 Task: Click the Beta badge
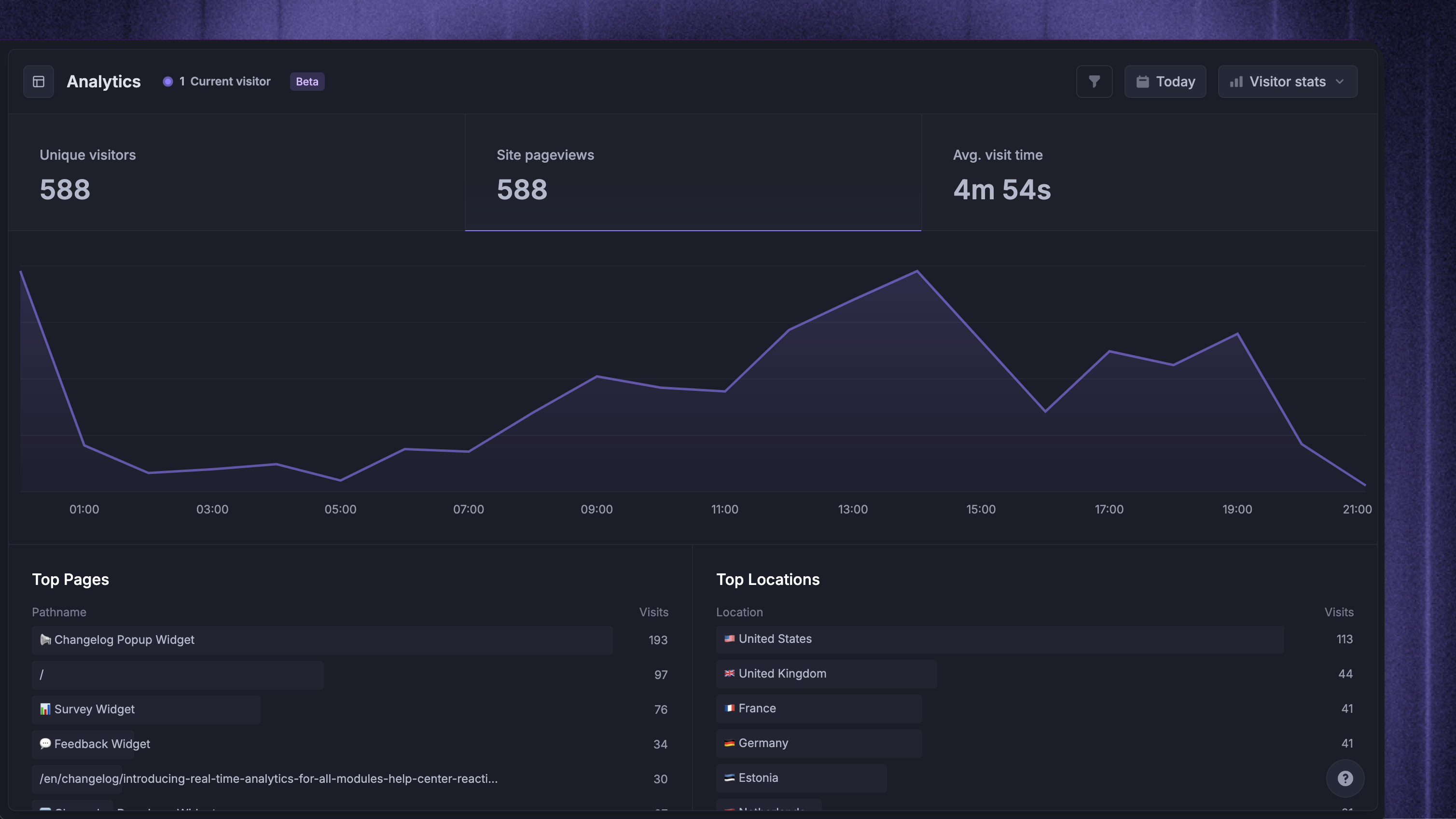click(x=307, y=82)
